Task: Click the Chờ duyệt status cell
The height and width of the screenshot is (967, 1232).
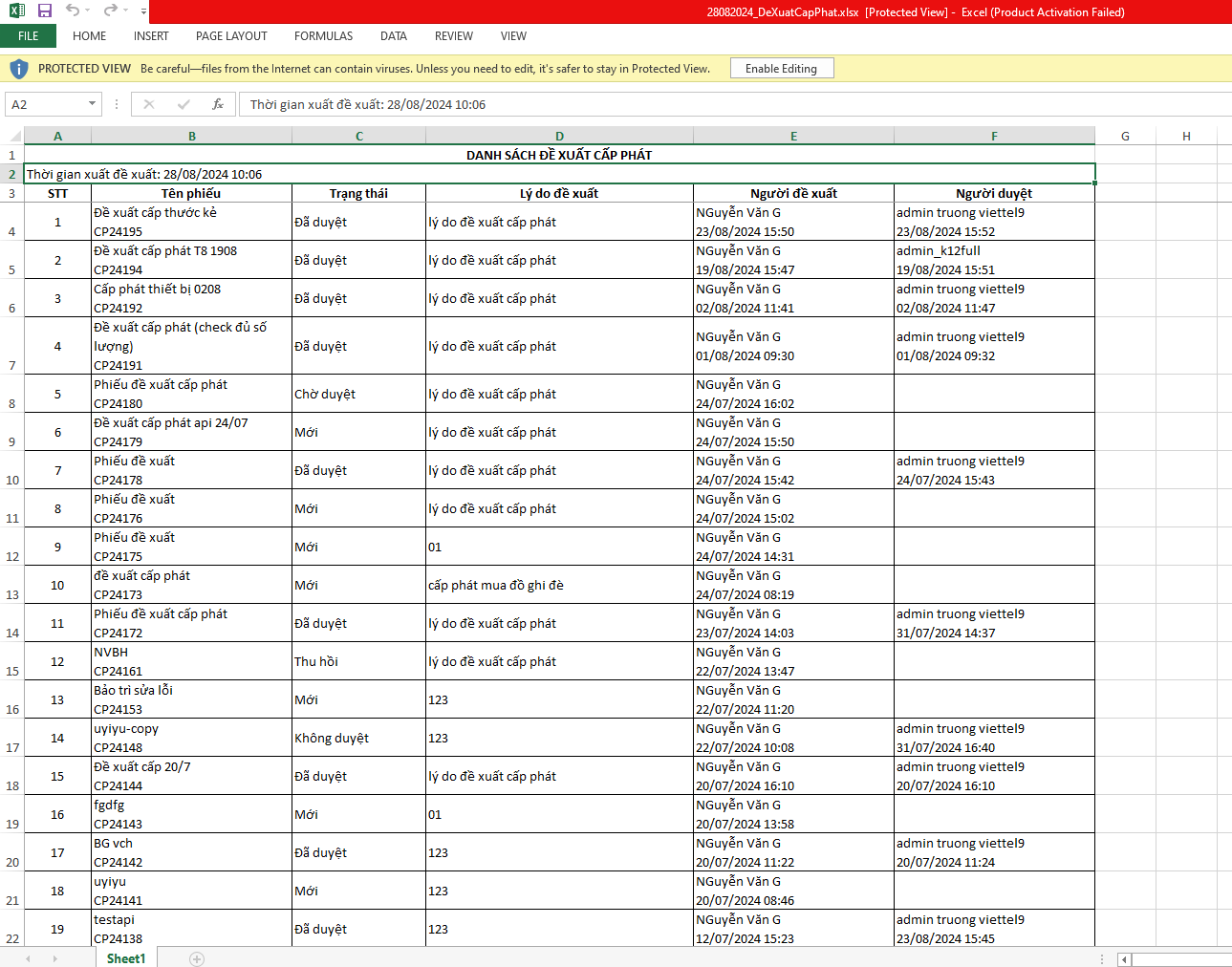Action: click(358, 394)
